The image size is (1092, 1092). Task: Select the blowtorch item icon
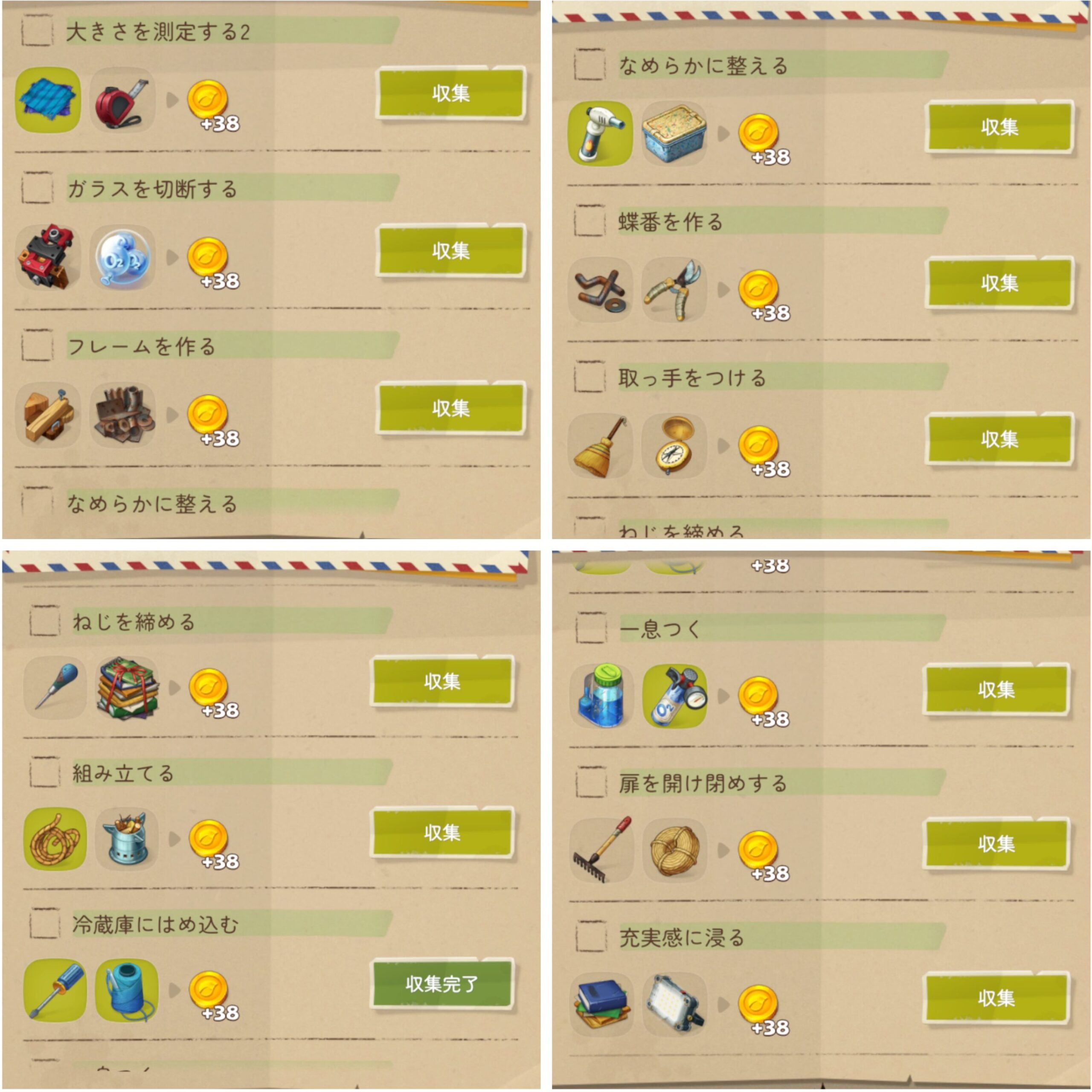click(x=600, y=134)
